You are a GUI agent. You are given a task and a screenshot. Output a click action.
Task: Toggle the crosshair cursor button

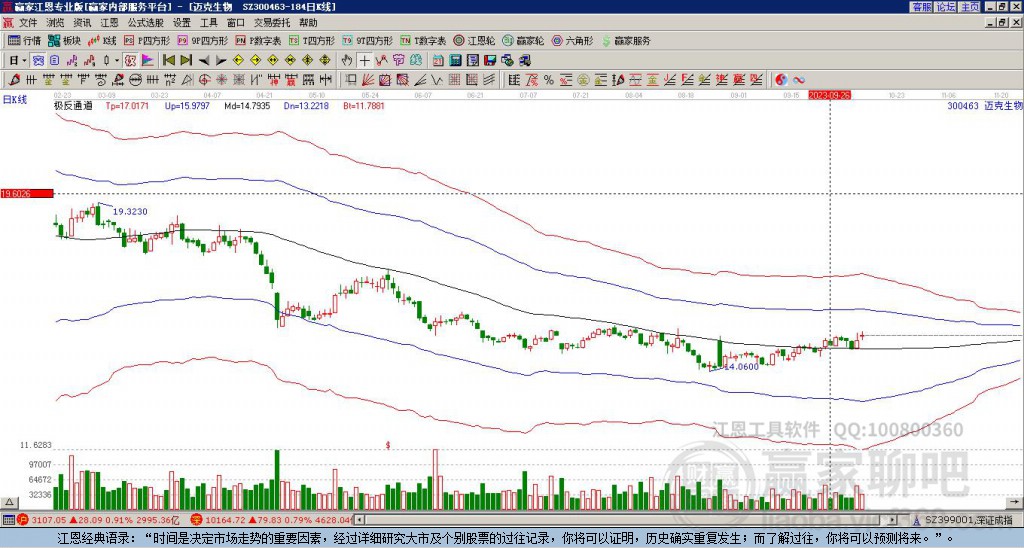coord(364,61)
